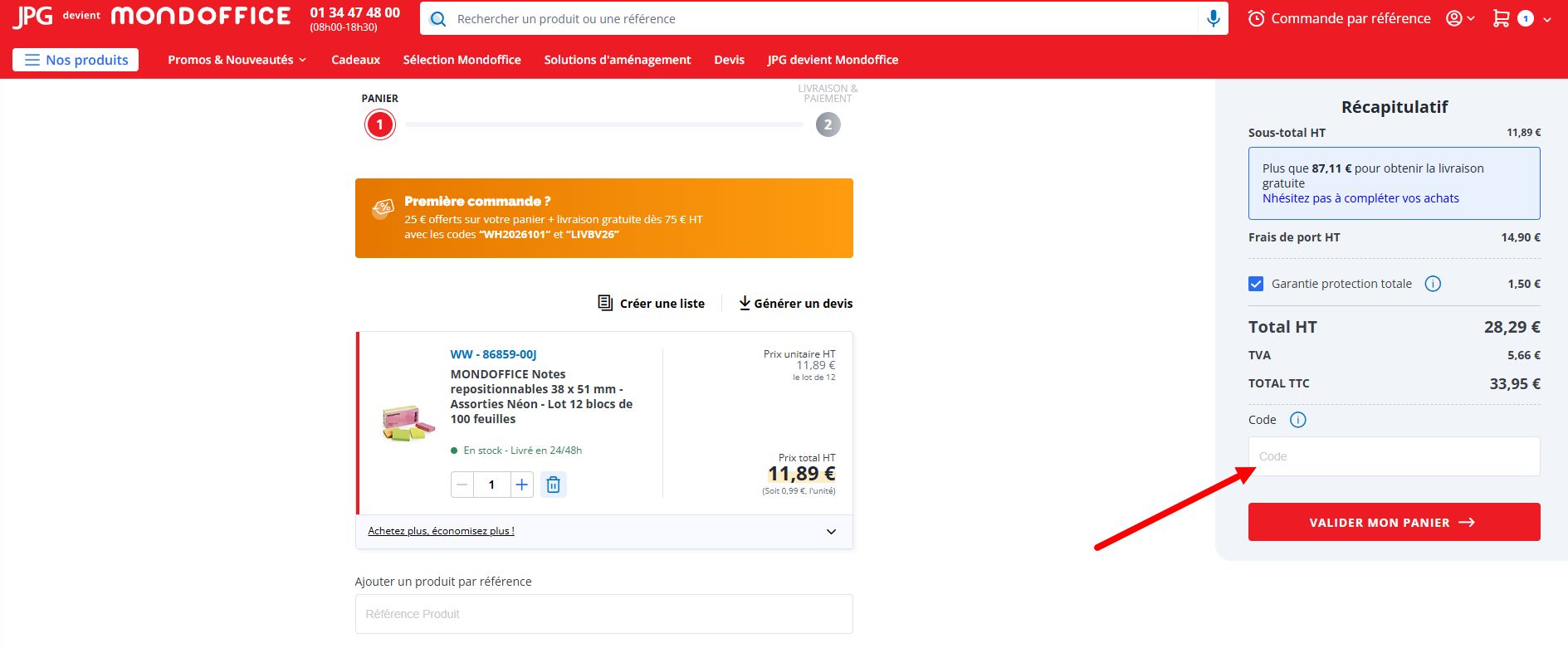
Task: Click the Première commande promo banner
Action: point(604,218)
